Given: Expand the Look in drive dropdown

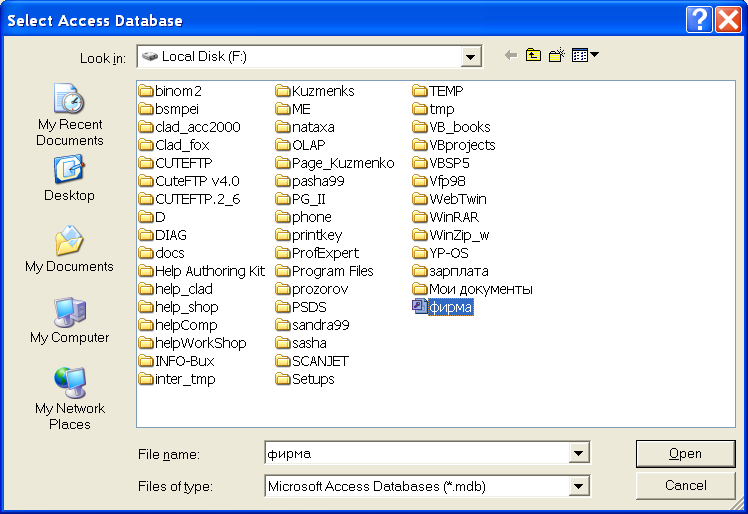Looking at the screenshot, I should (x=470, y=57).
